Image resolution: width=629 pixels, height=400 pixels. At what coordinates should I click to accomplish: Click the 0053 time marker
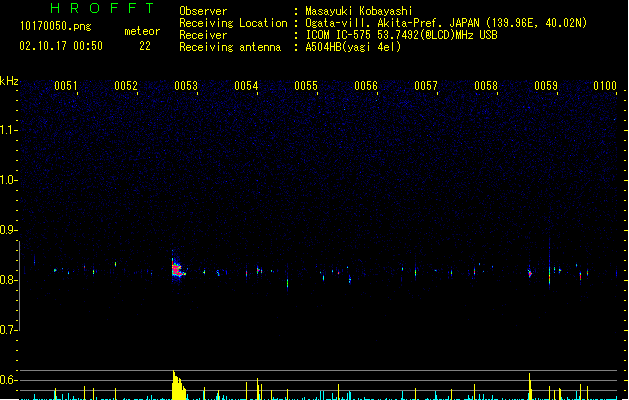tap(186, 85)
